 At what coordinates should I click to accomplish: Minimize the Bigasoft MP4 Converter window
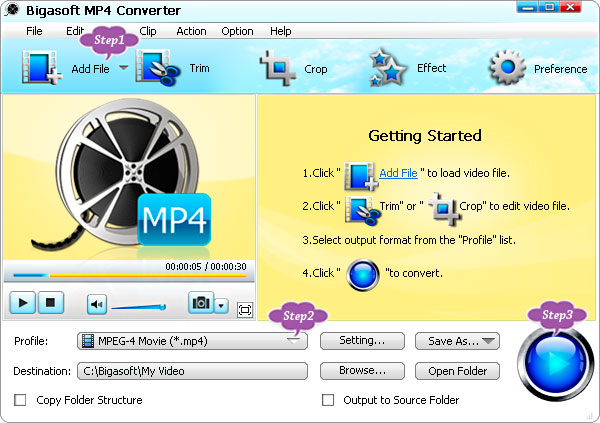click(527, 7)
